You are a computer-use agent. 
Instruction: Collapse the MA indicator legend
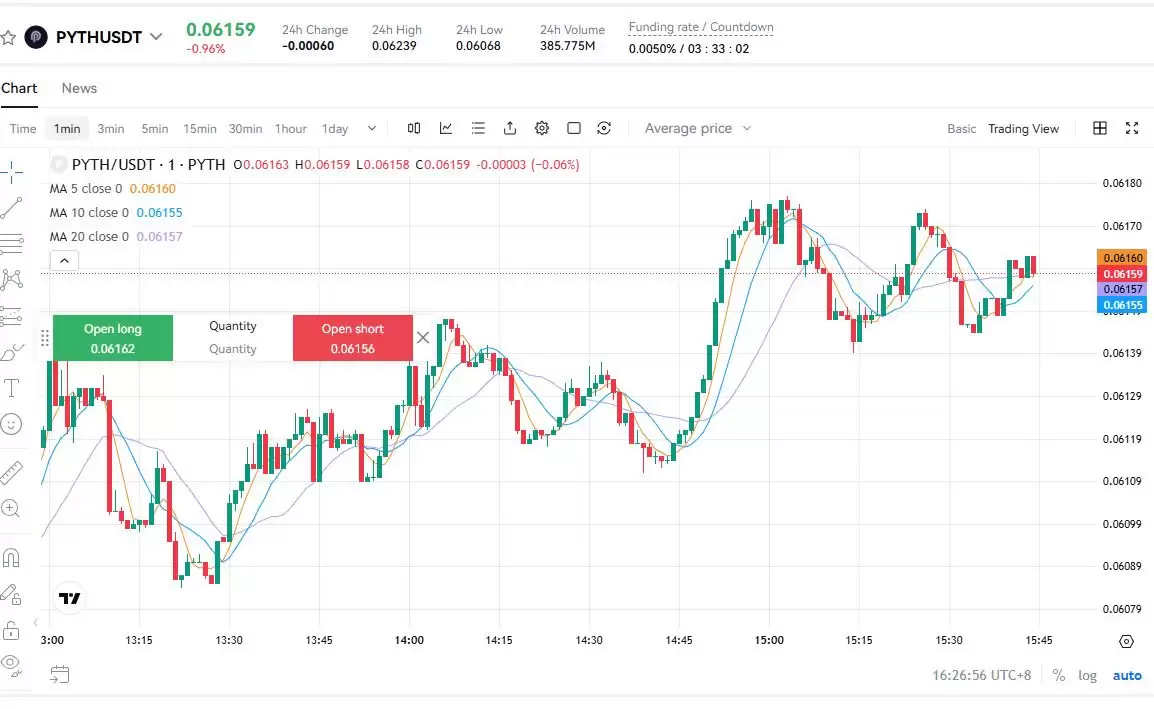coord(63,261)
